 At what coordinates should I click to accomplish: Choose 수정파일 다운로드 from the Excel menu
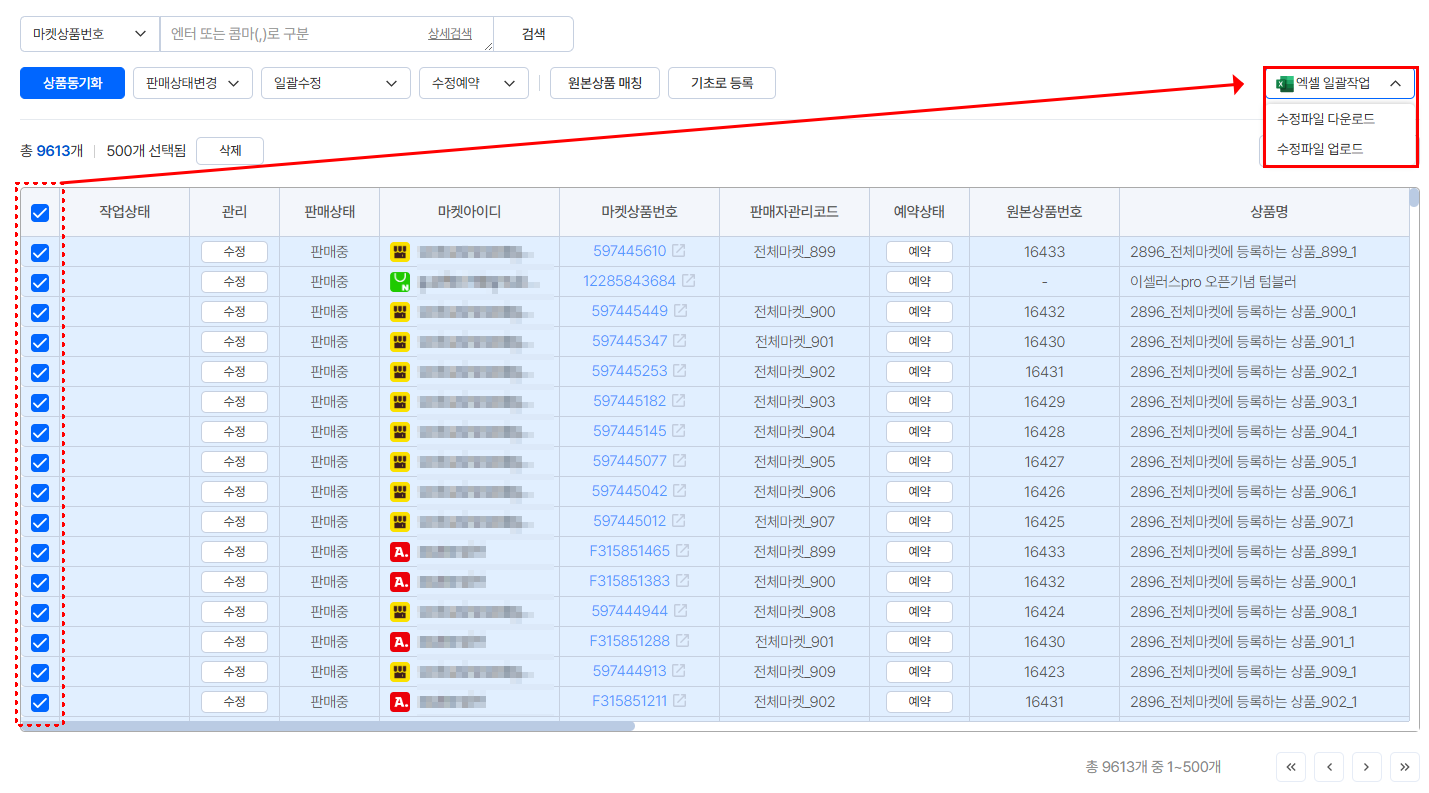point(1326,119)
